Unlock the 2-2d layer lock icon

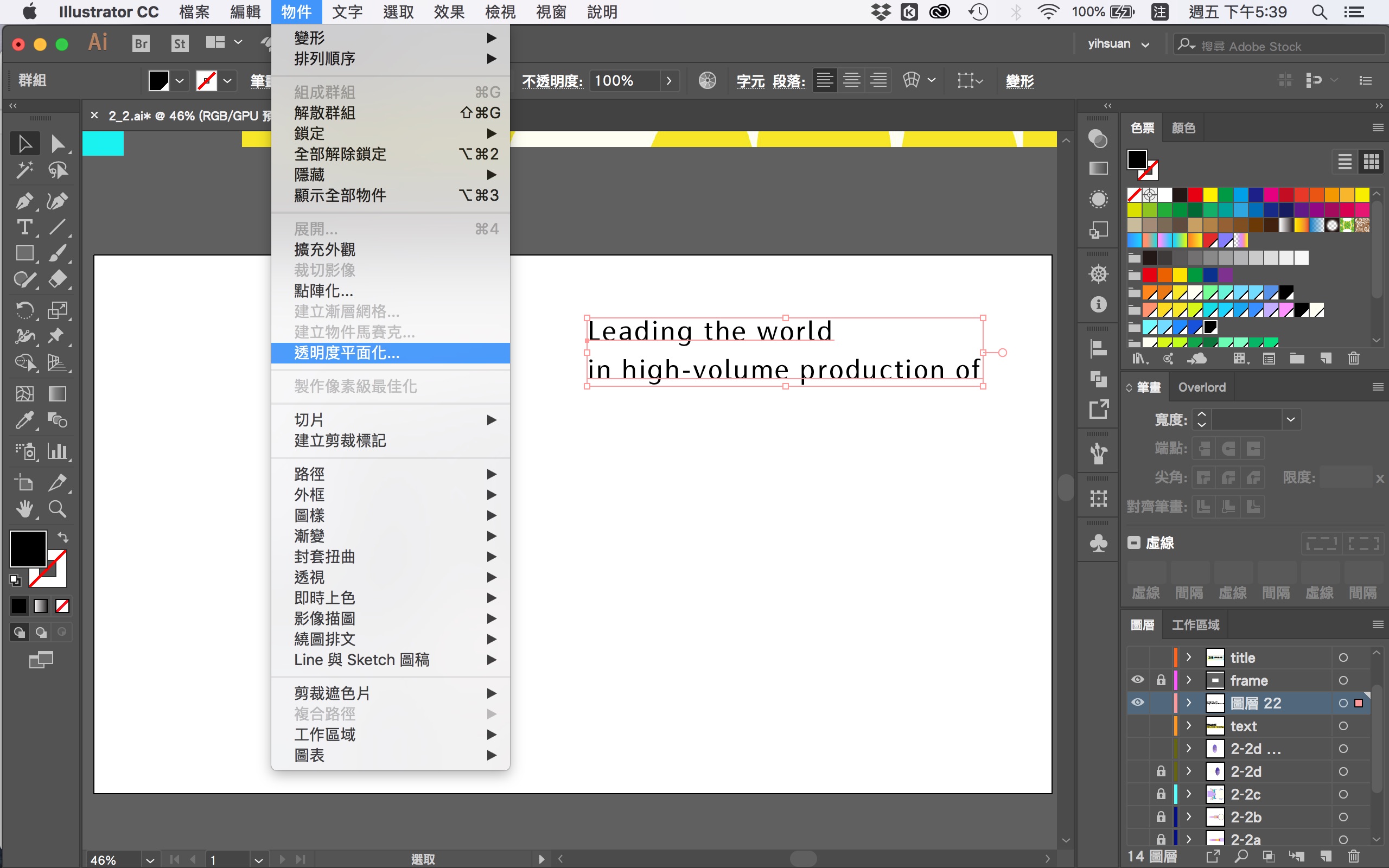[1161, 771]
